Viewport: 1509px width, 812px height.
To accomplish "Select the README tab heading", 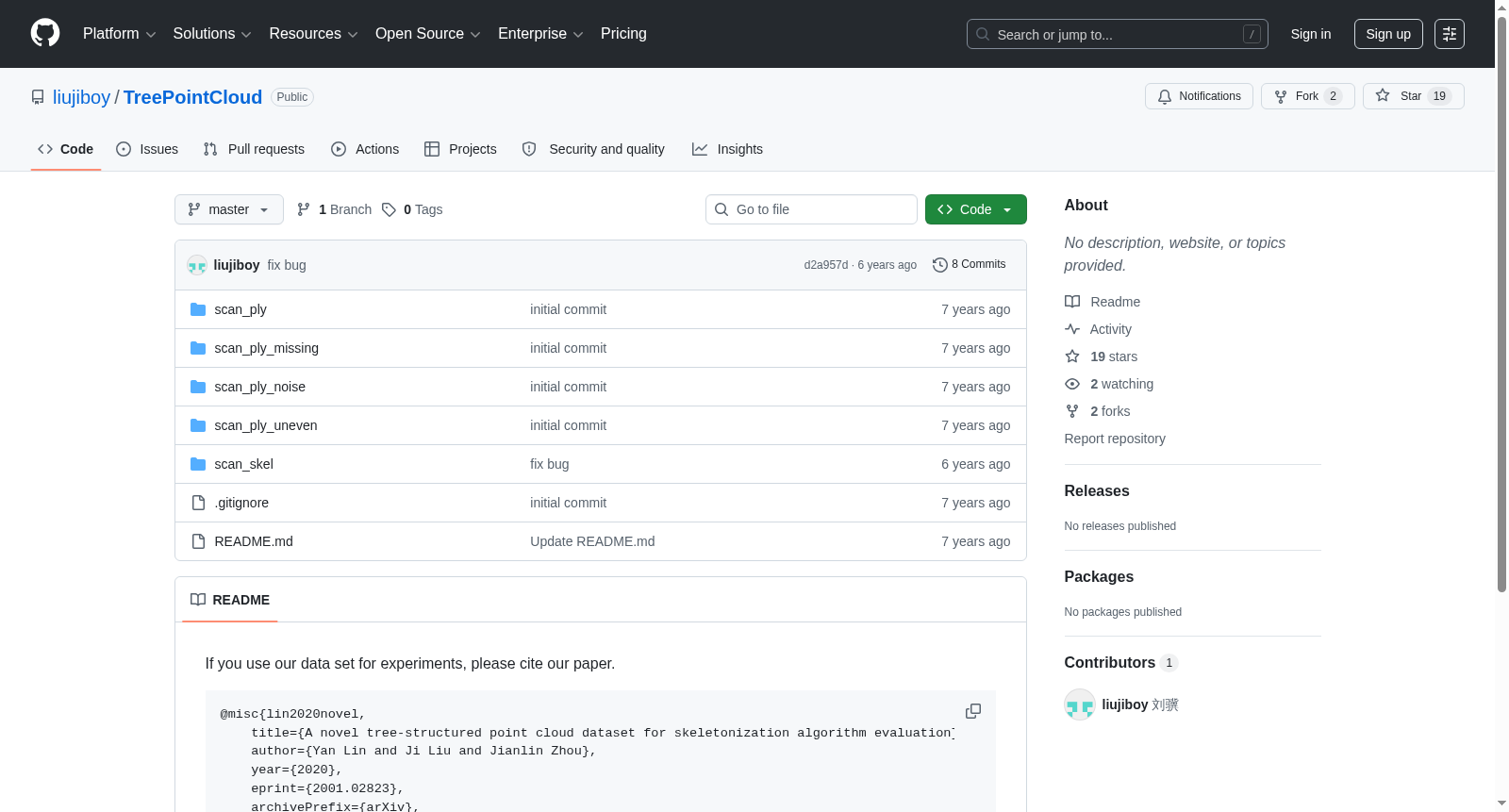I will [x=230, y=600].
